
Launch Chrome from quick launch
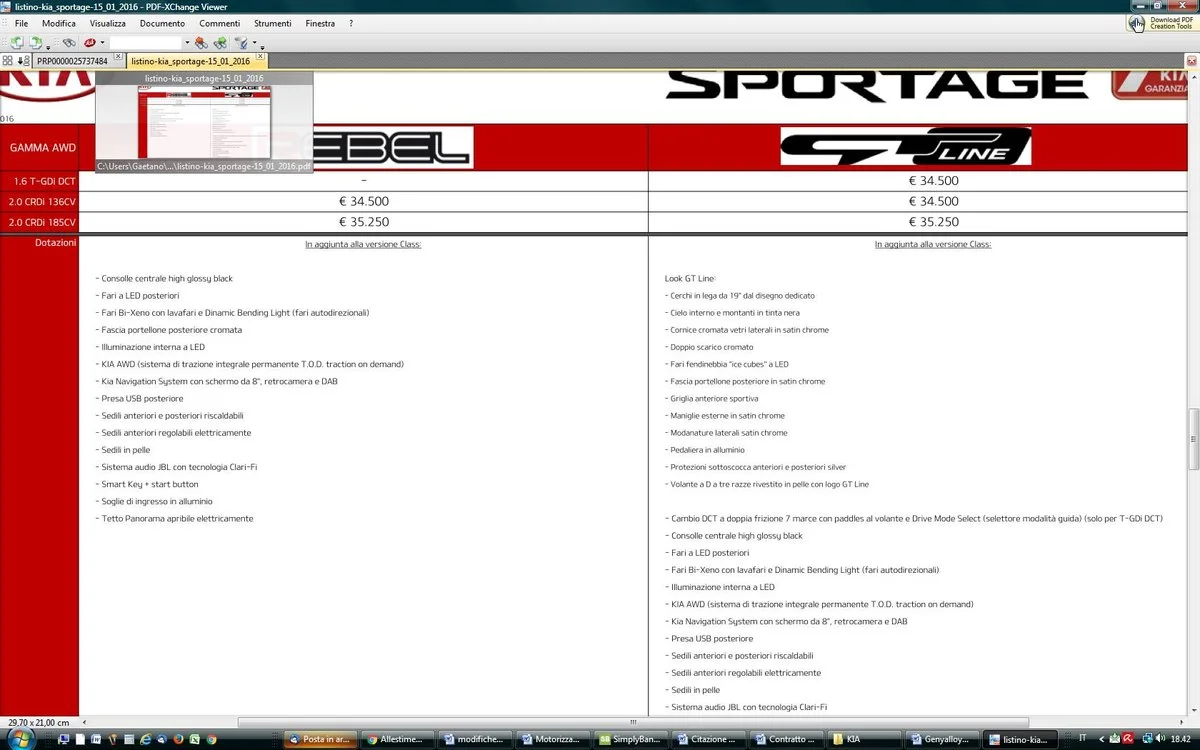211,739
